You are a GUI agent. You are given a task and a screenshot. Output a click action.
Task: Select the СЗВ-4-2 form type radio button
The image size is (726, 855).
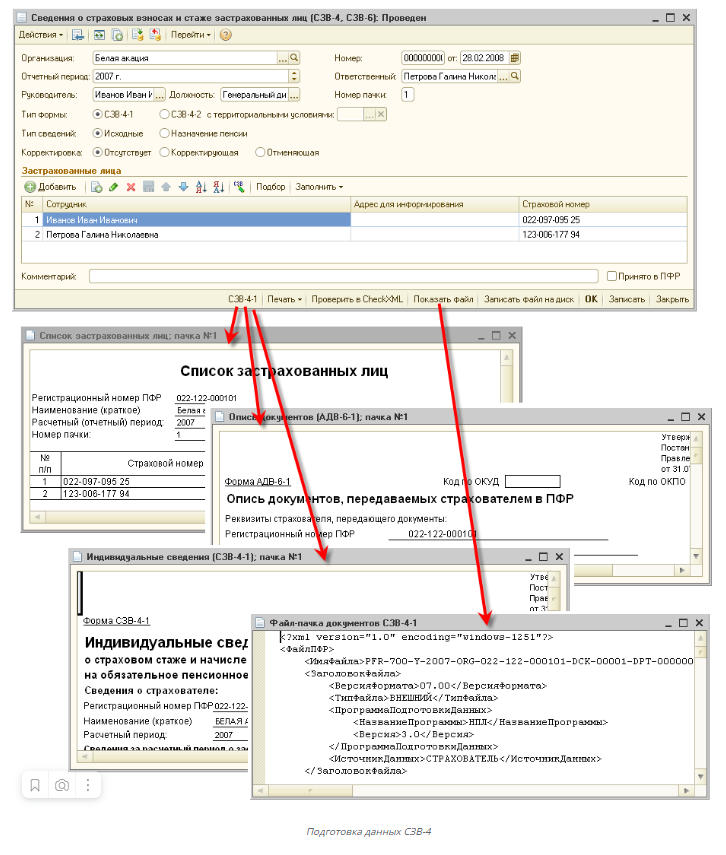[x=163, y=115]
